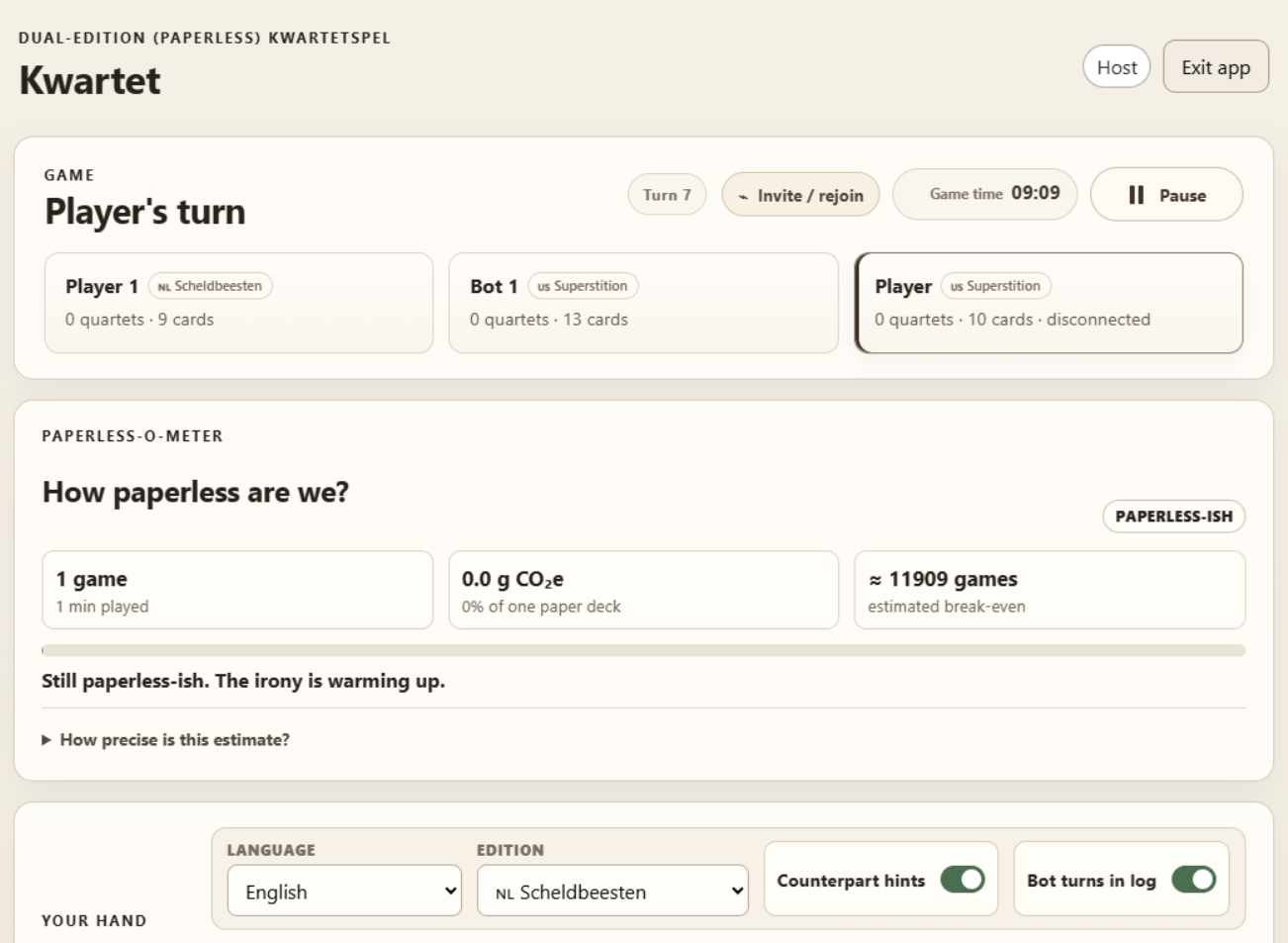Click Bot 1's US Superstition edition tag

pyautogui.click(x=583, y=286)
